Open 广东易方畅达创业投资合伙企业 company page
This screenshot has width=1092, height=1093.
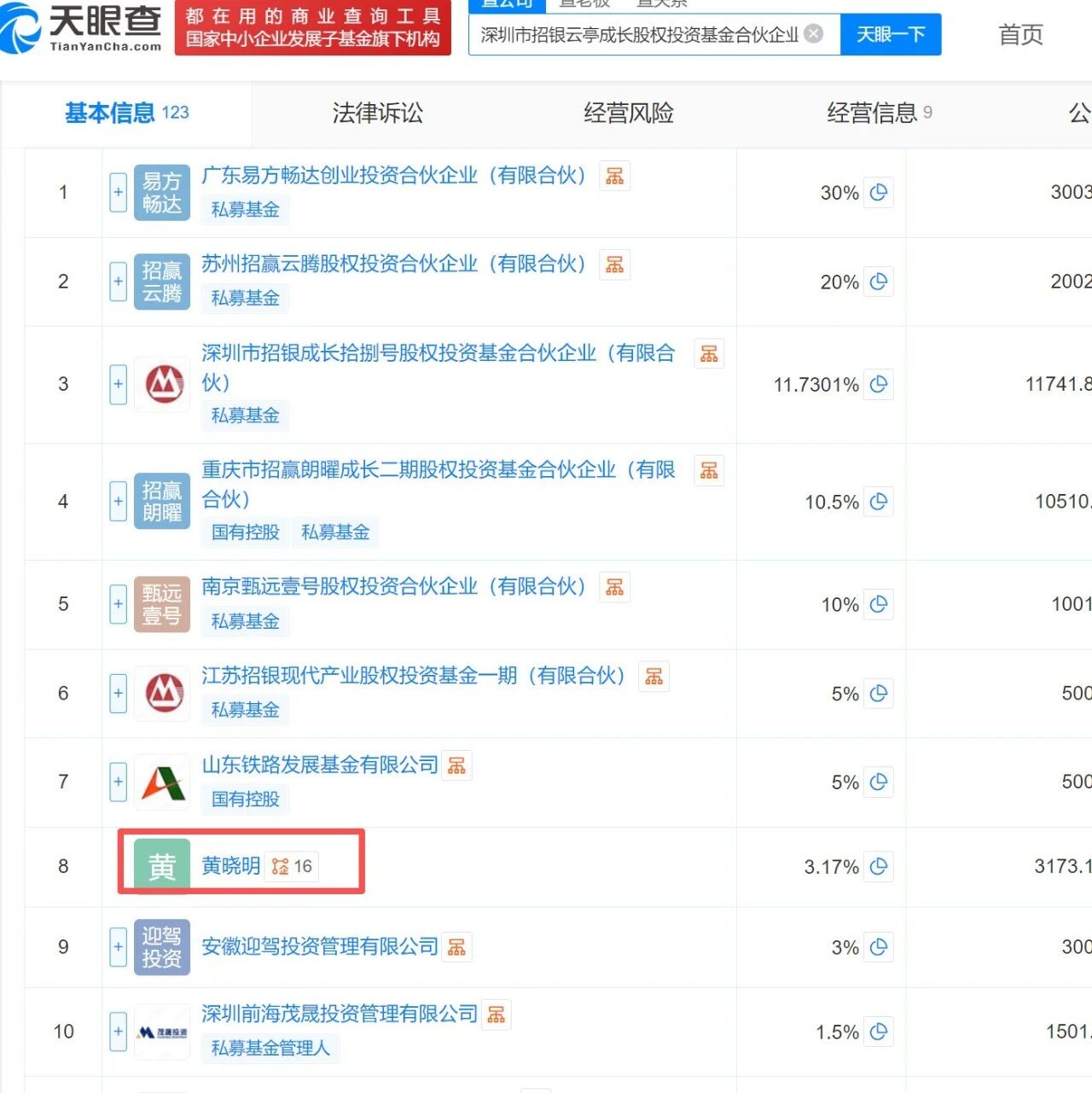(x=394, y=176)
